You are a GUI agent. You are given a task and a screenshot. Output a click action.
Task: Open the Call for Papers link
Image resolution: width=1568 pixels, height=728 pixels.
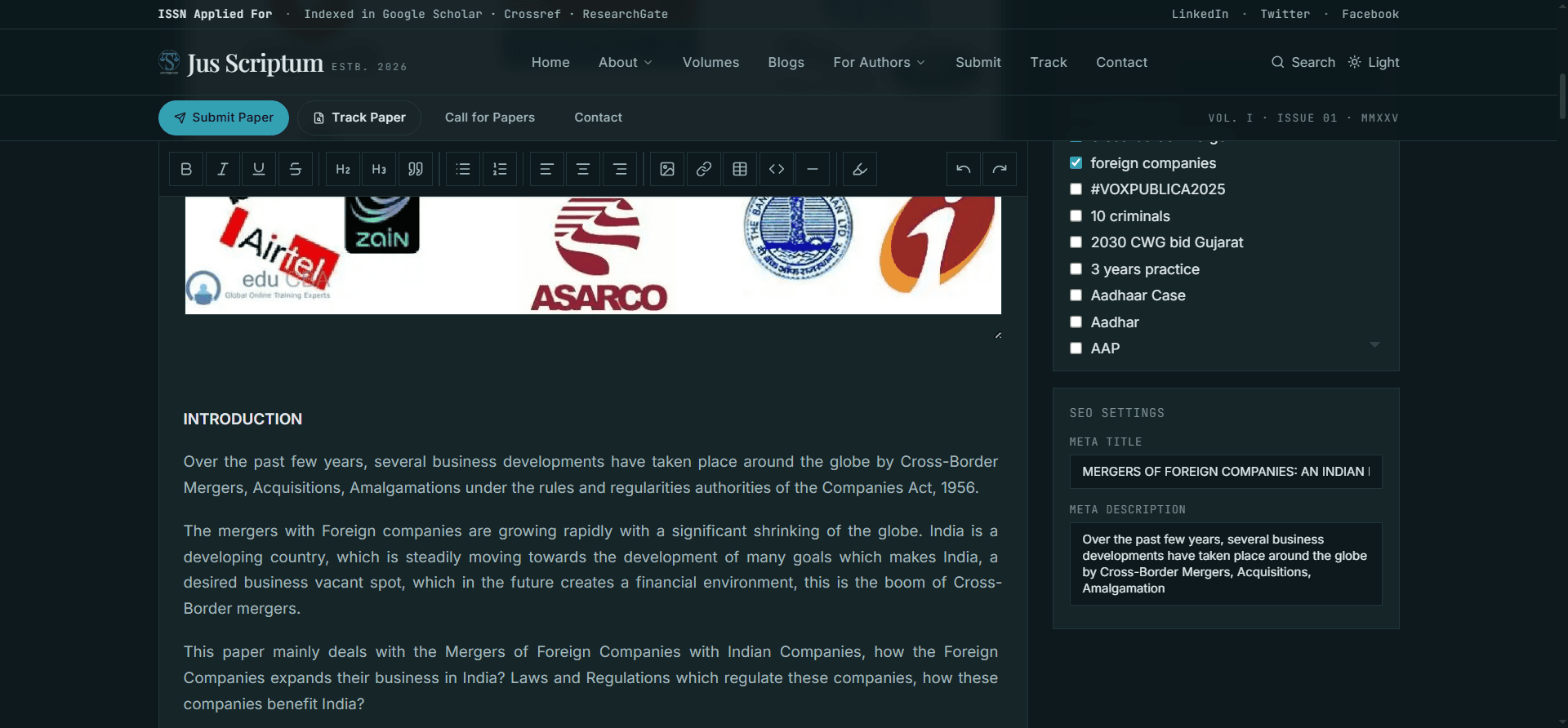(490, 118)
